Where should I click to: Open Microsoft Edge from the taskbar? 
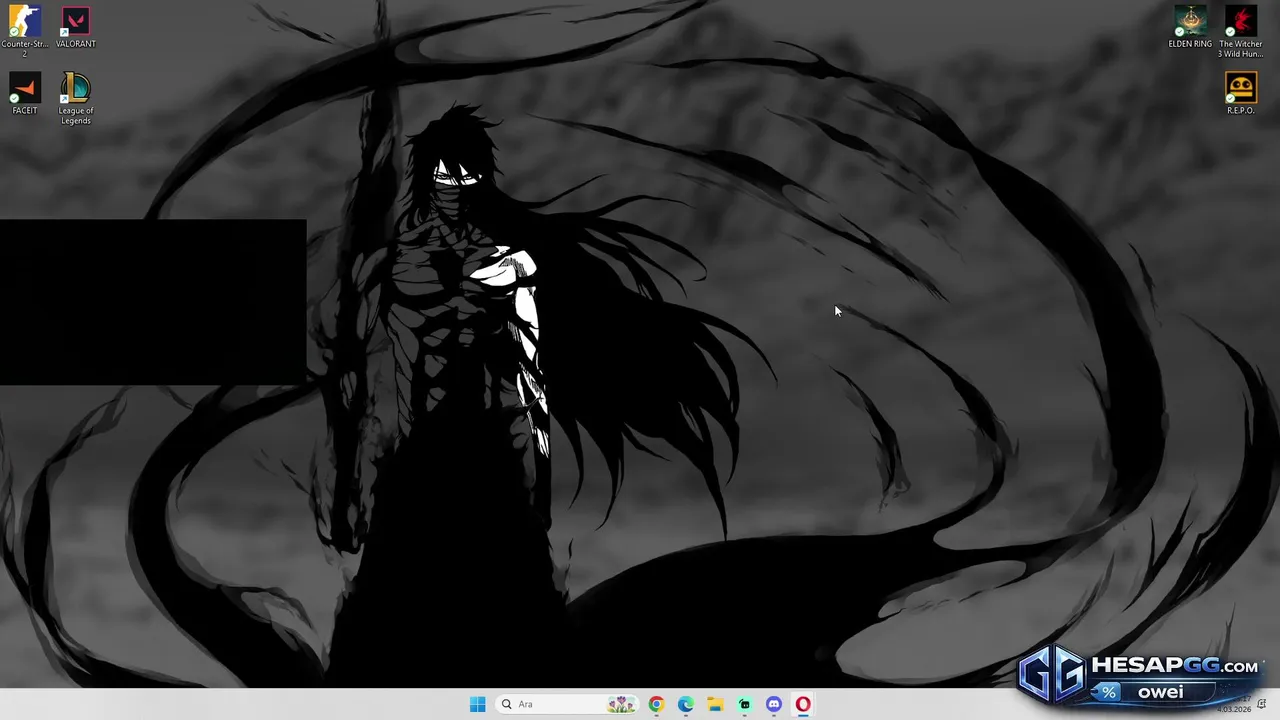[x=685, y=704]
